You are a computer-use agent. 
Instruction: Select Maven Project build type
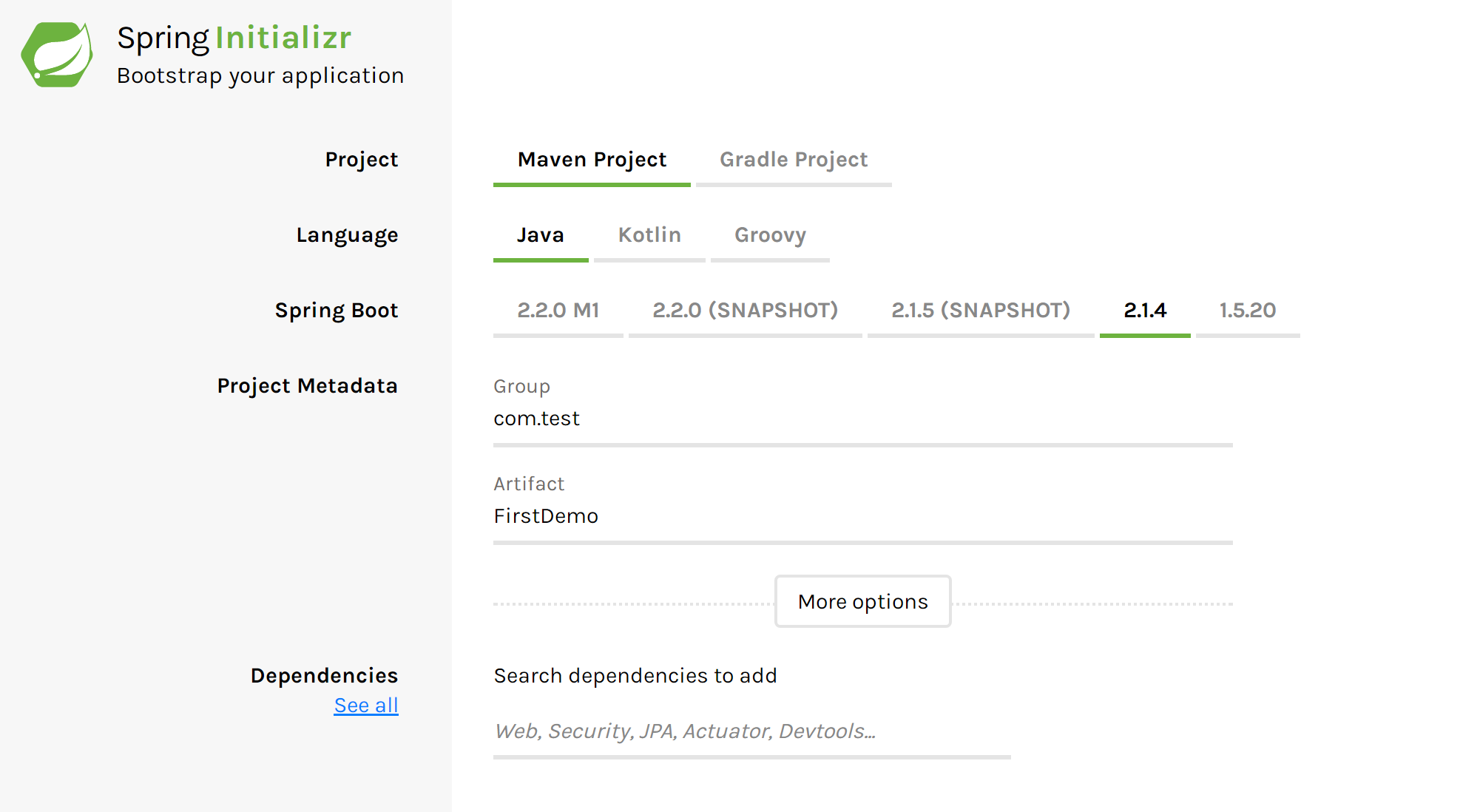point(591,159)
